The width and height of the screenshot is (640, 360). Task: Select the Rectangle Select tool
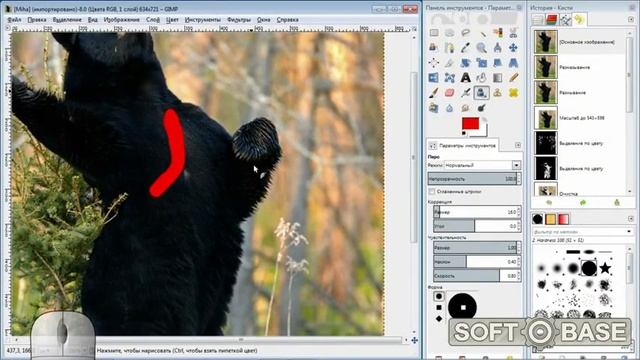434,33
